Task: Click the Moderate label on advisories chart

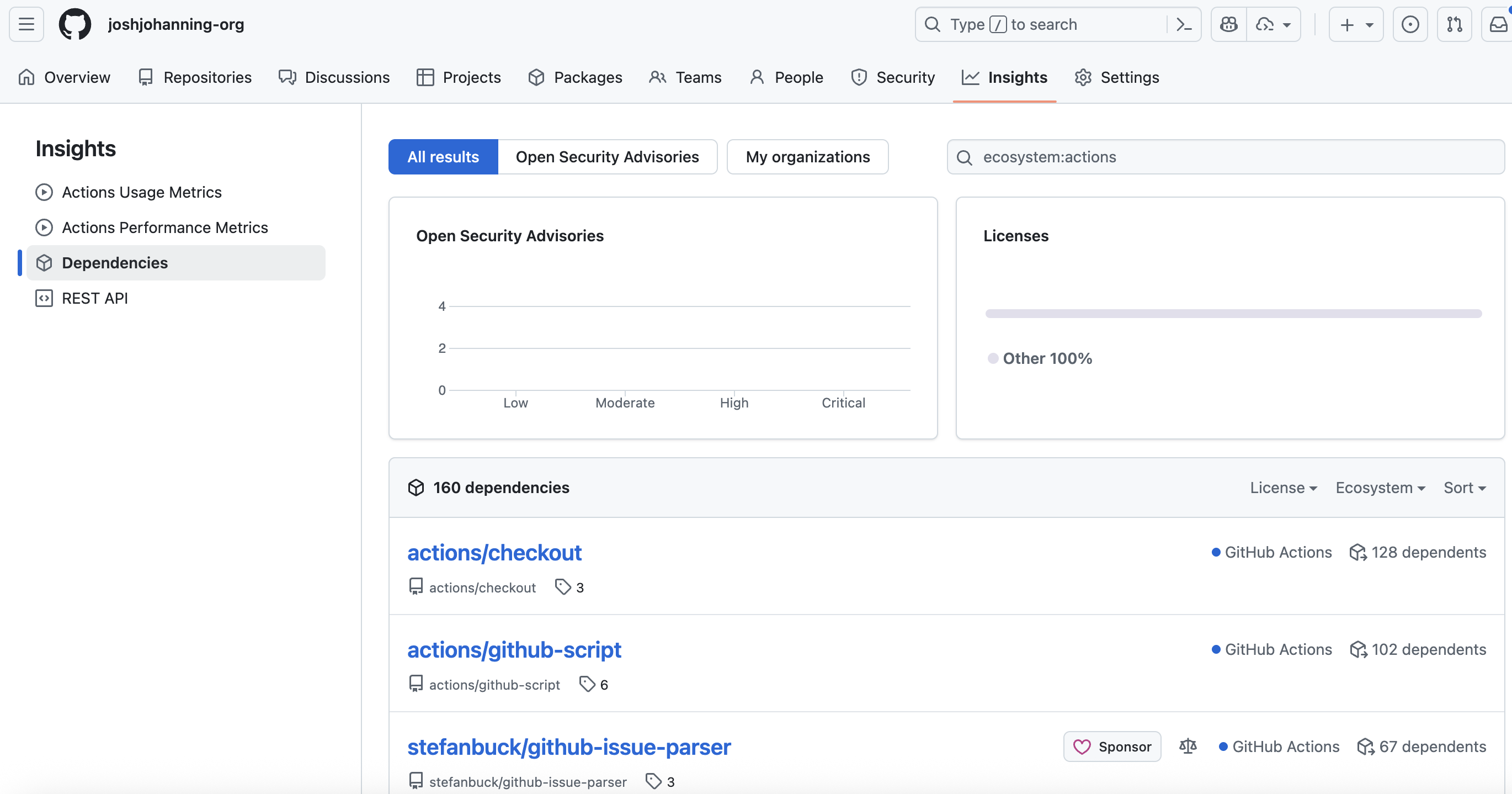Action: click(625, 403)
